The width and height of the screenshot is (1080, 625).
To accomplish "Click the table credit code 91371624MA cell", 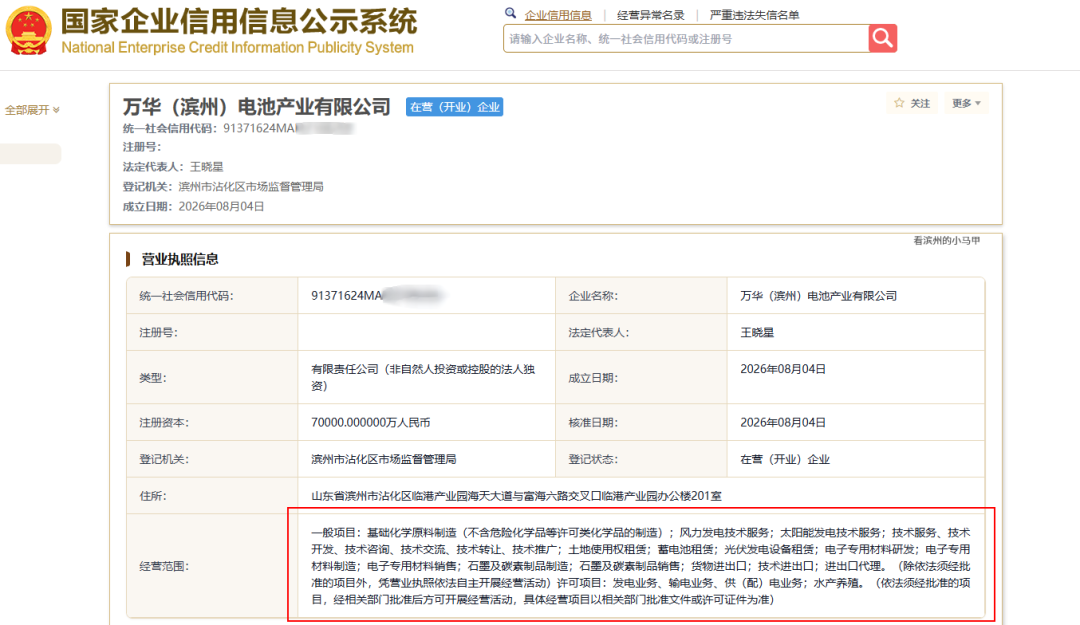I will point(426,296).
